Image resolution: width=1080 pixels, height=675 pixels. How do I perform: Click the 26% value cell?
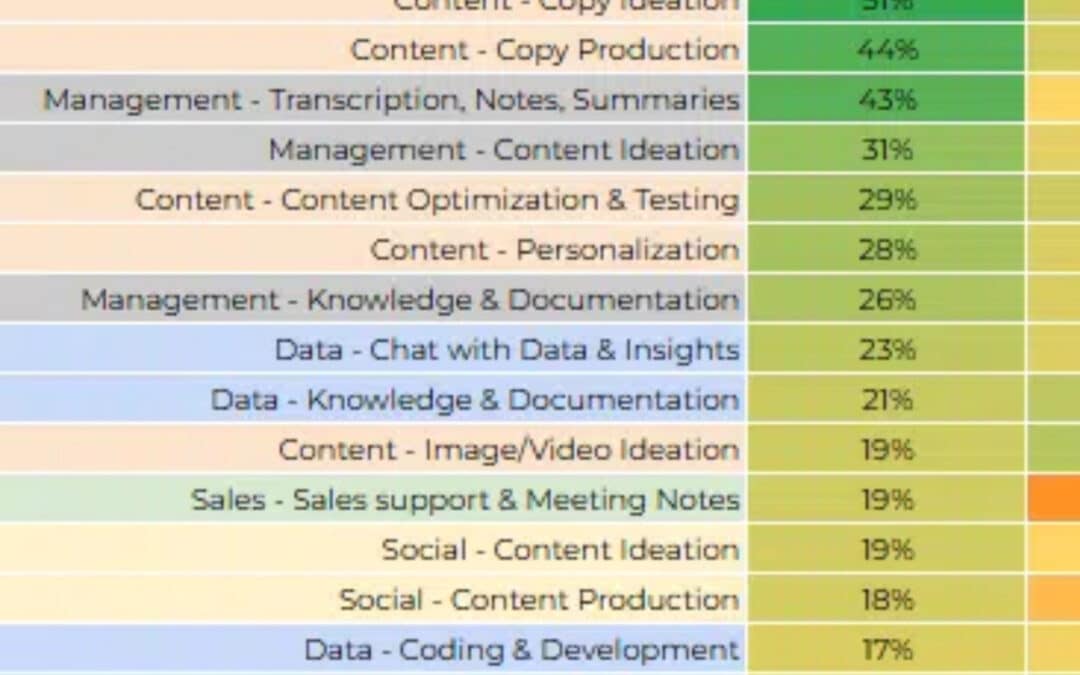[886, 300]
